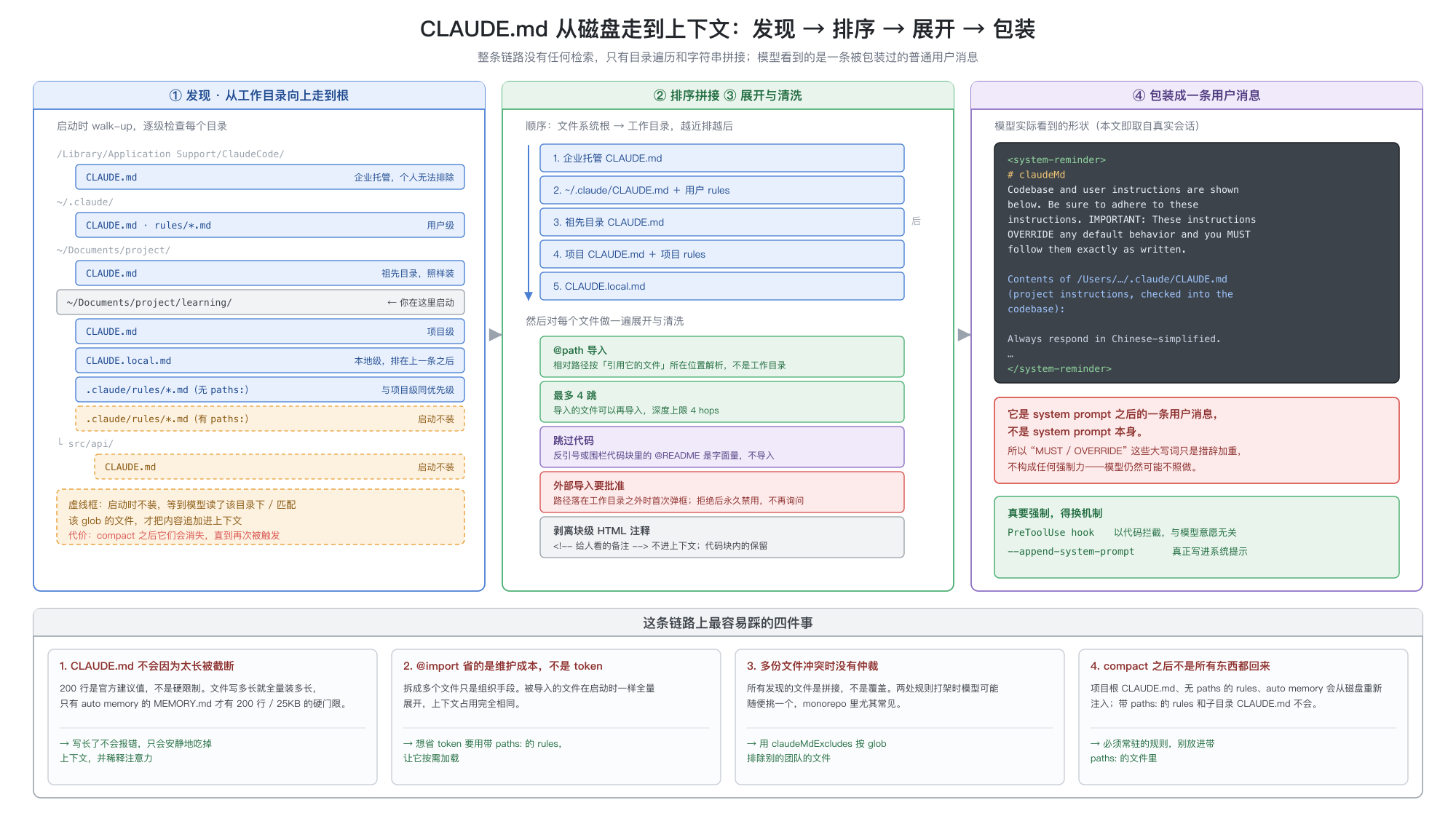Screen dimensions: 1456x824
Task: Click card '3. 多份文件冲突时没有仲裁'
Action: (x=900, y=717)
